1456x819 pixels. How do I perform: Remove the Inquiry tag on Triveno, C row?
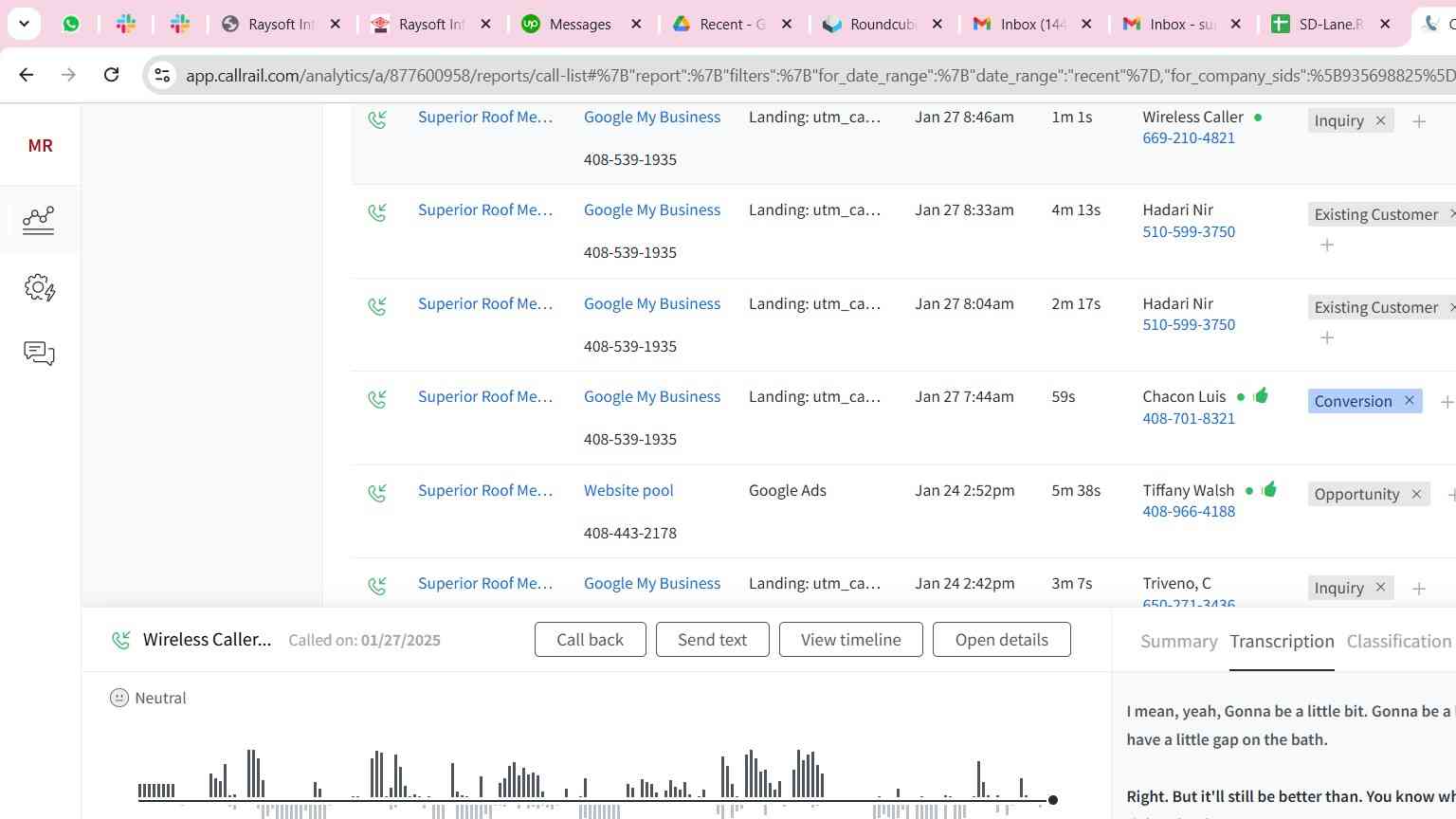pyautogui.click(x=1380, y=588)
